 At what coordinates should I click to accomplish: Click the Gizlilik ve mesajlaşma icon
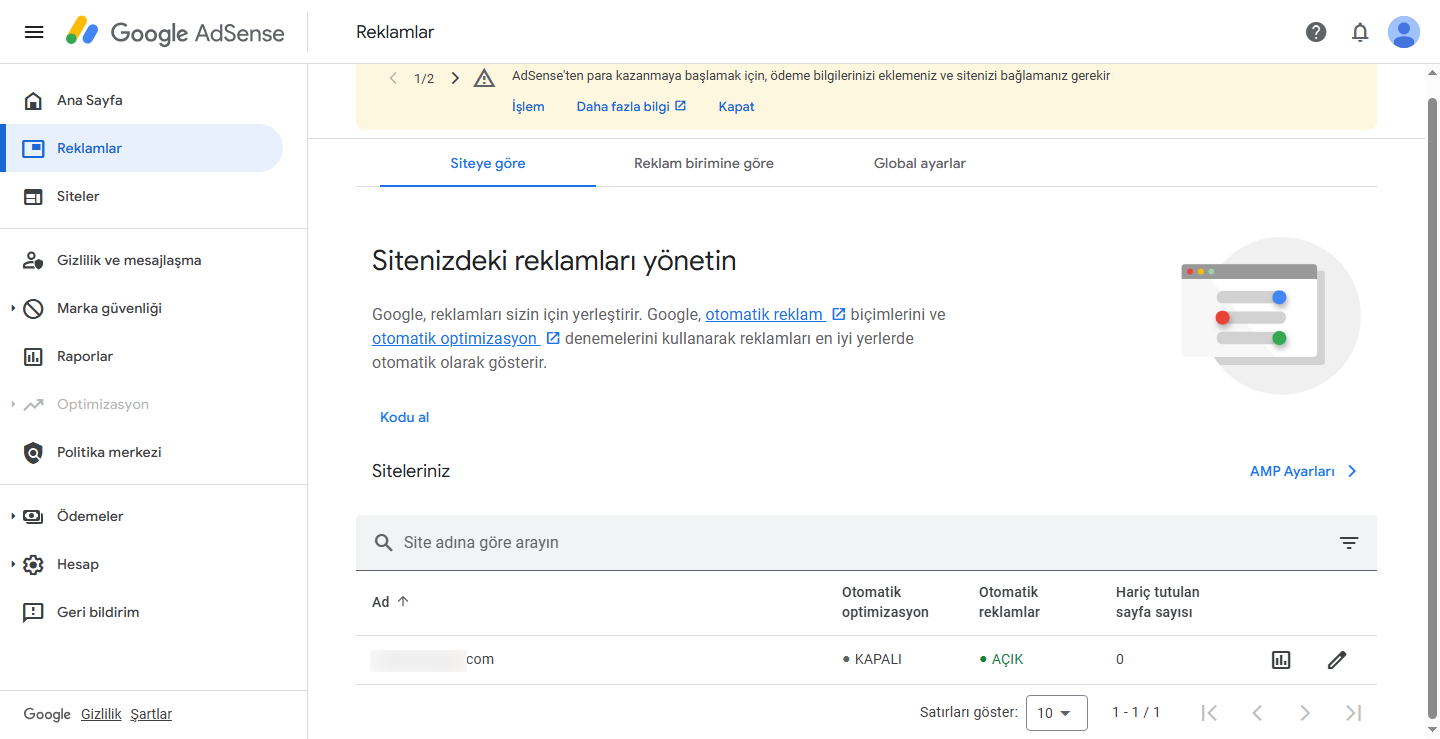[33, 260]
